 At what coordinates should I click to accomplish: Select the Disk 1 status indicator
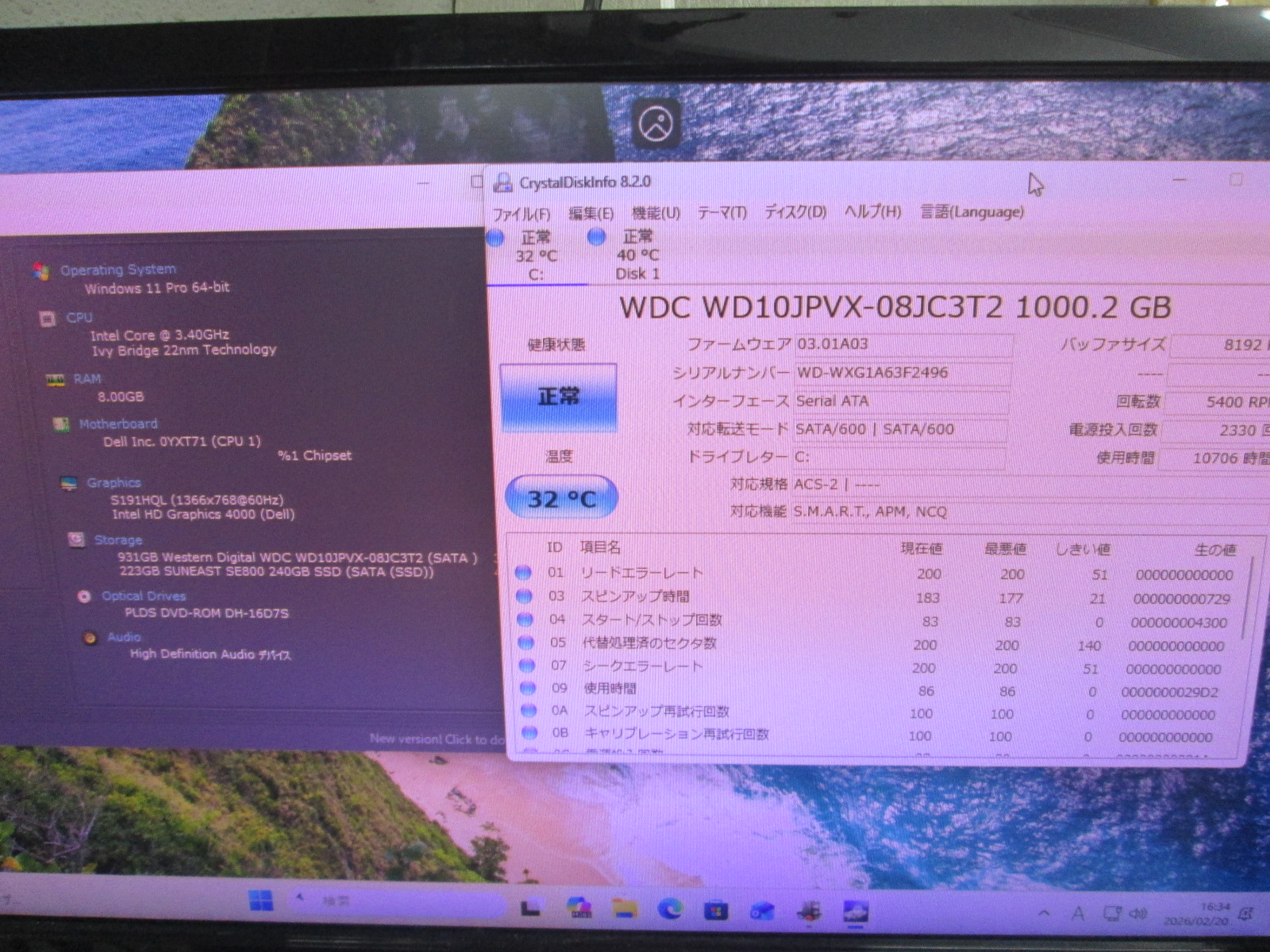pyautogui.click(x=629, y=254)
